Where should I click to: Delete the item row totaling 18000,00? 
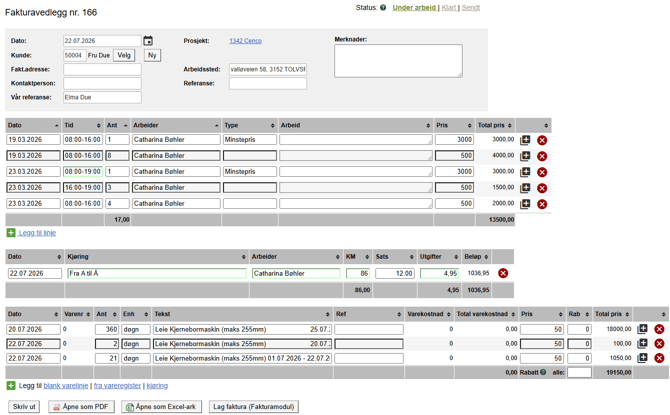click(659, 329)
